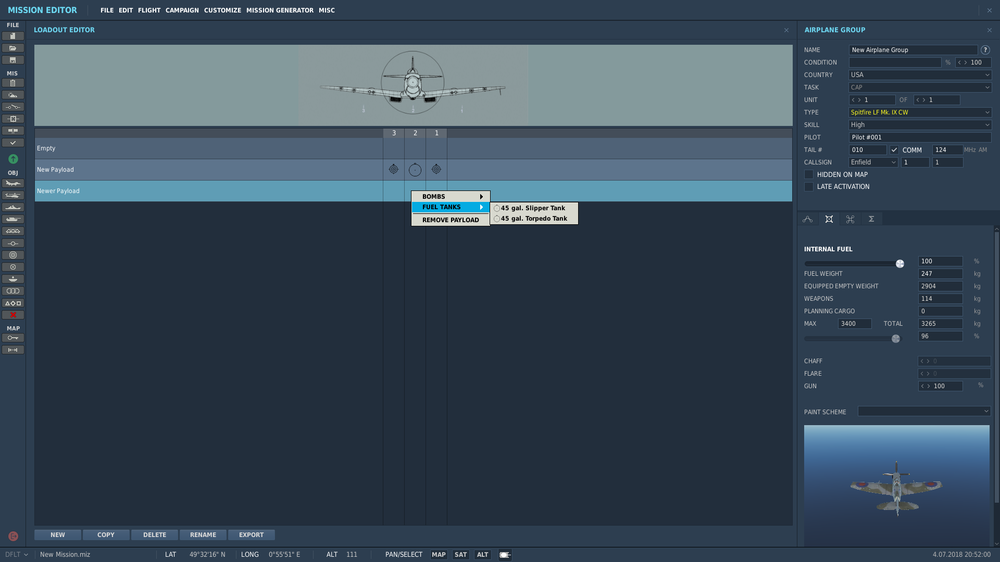
Task: Expand the Fuel Tanks submenu
Action: (451, 207)
